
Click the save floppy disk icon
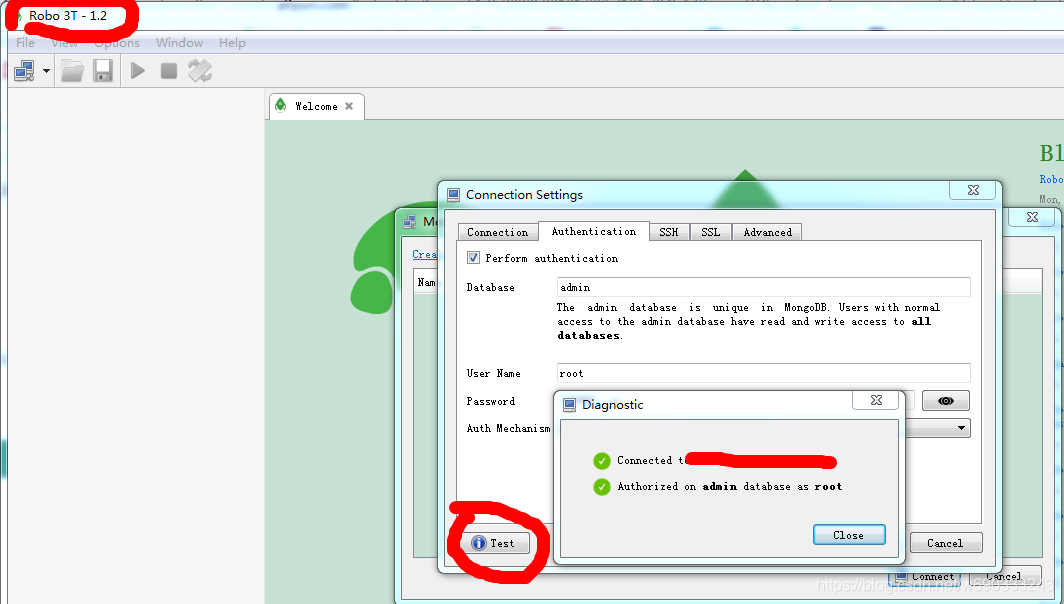point(103,71)
